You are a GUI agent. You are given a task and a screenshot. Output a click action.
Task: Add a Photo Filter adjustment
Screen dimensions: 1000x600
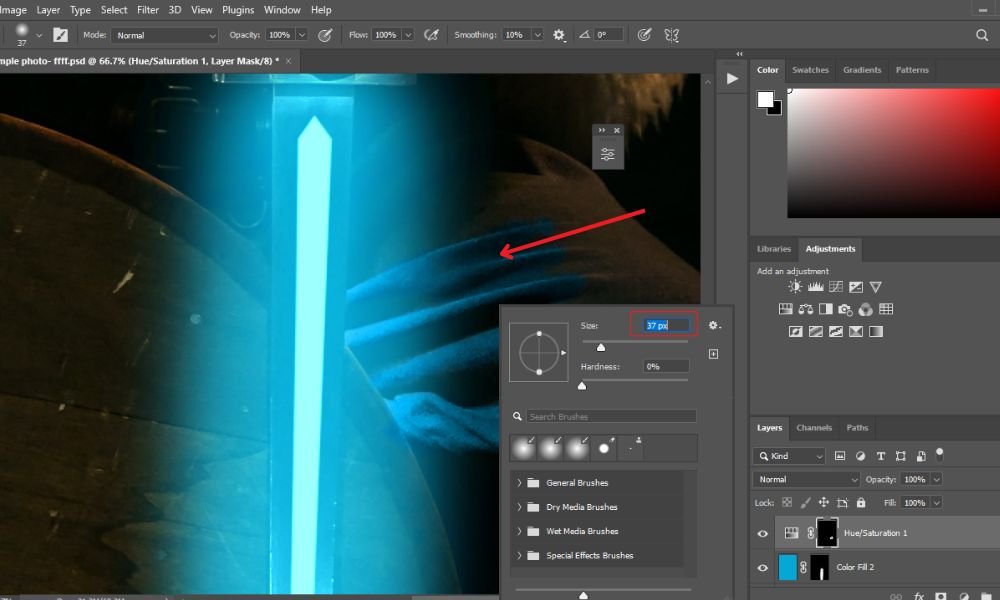(846, 309)
